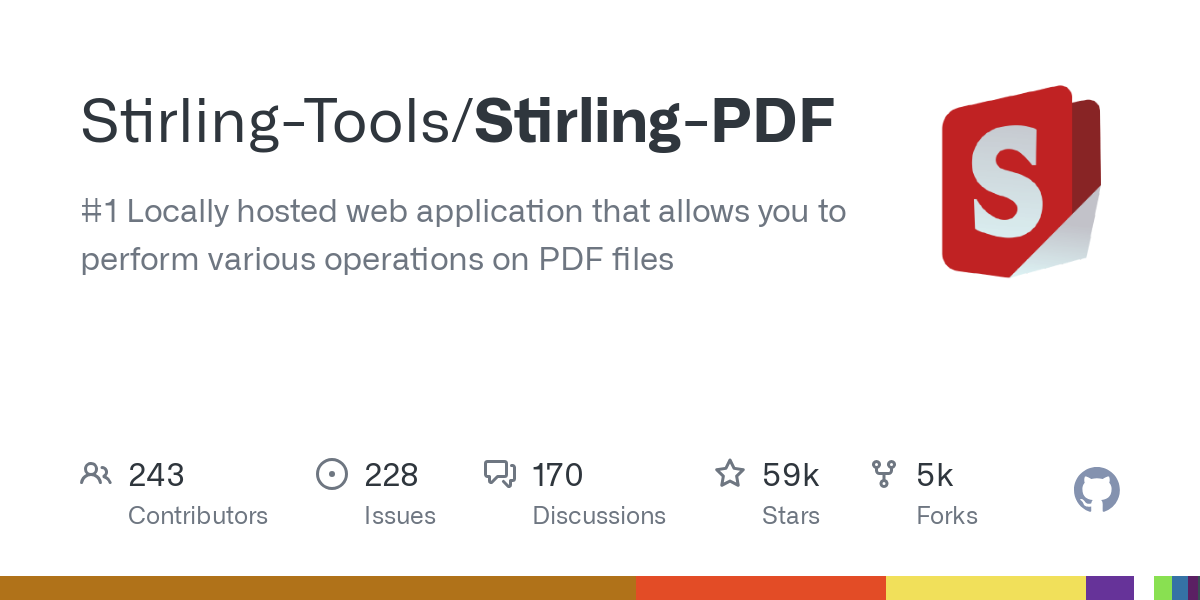Viewport: 1200px width, 600px height.
Task: Click the green segment of language bar
Action: (1162, 588)
